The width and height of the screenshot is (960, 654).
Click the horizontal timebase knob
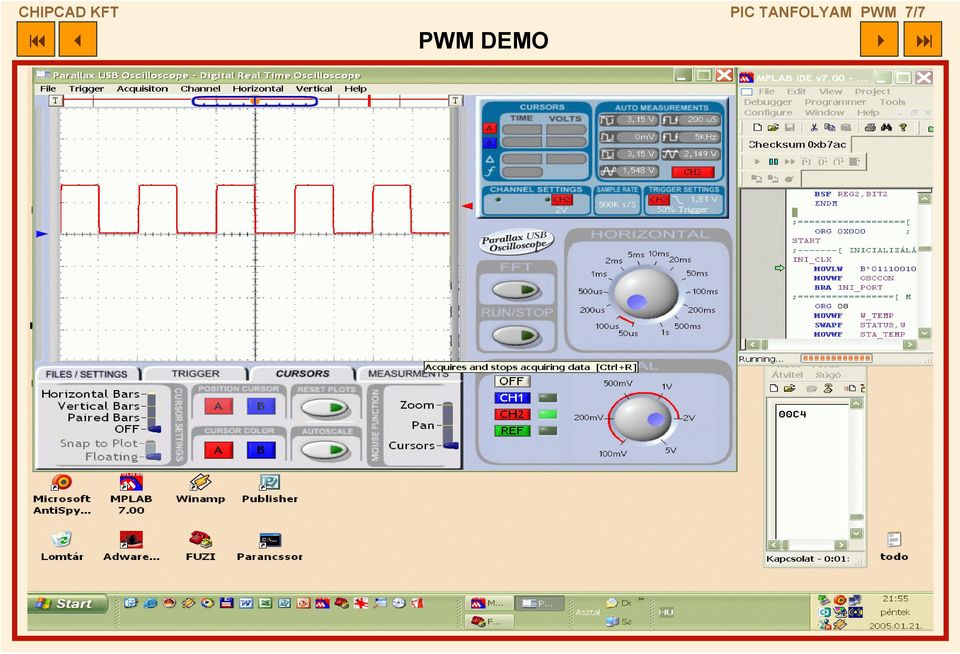pyautogui.click(x=645, y=293)
